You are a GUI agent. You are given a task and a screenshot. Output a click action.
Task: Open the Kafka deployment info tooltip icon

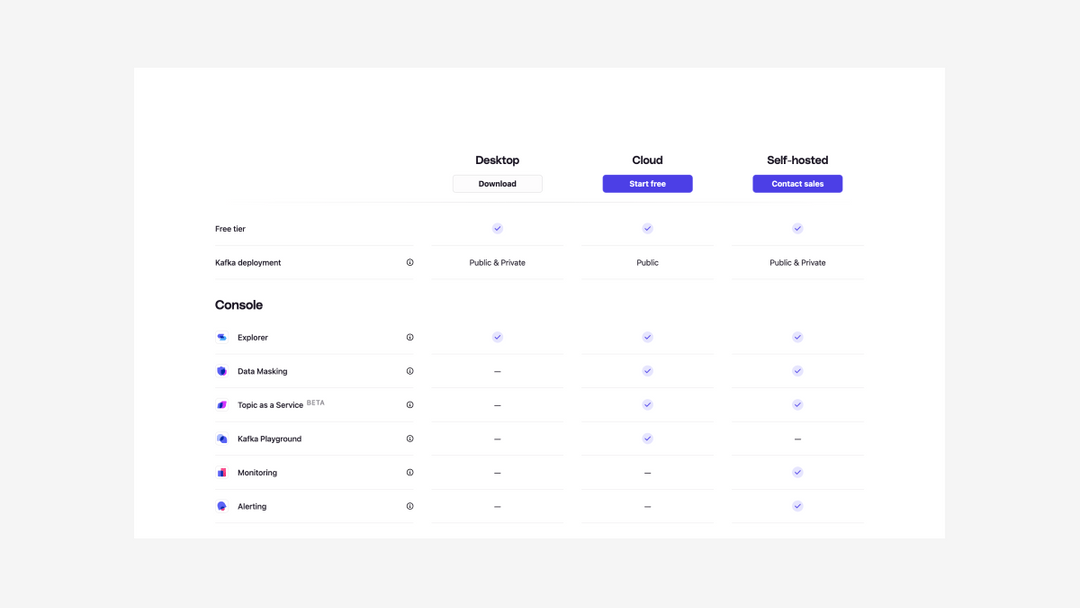410,262
